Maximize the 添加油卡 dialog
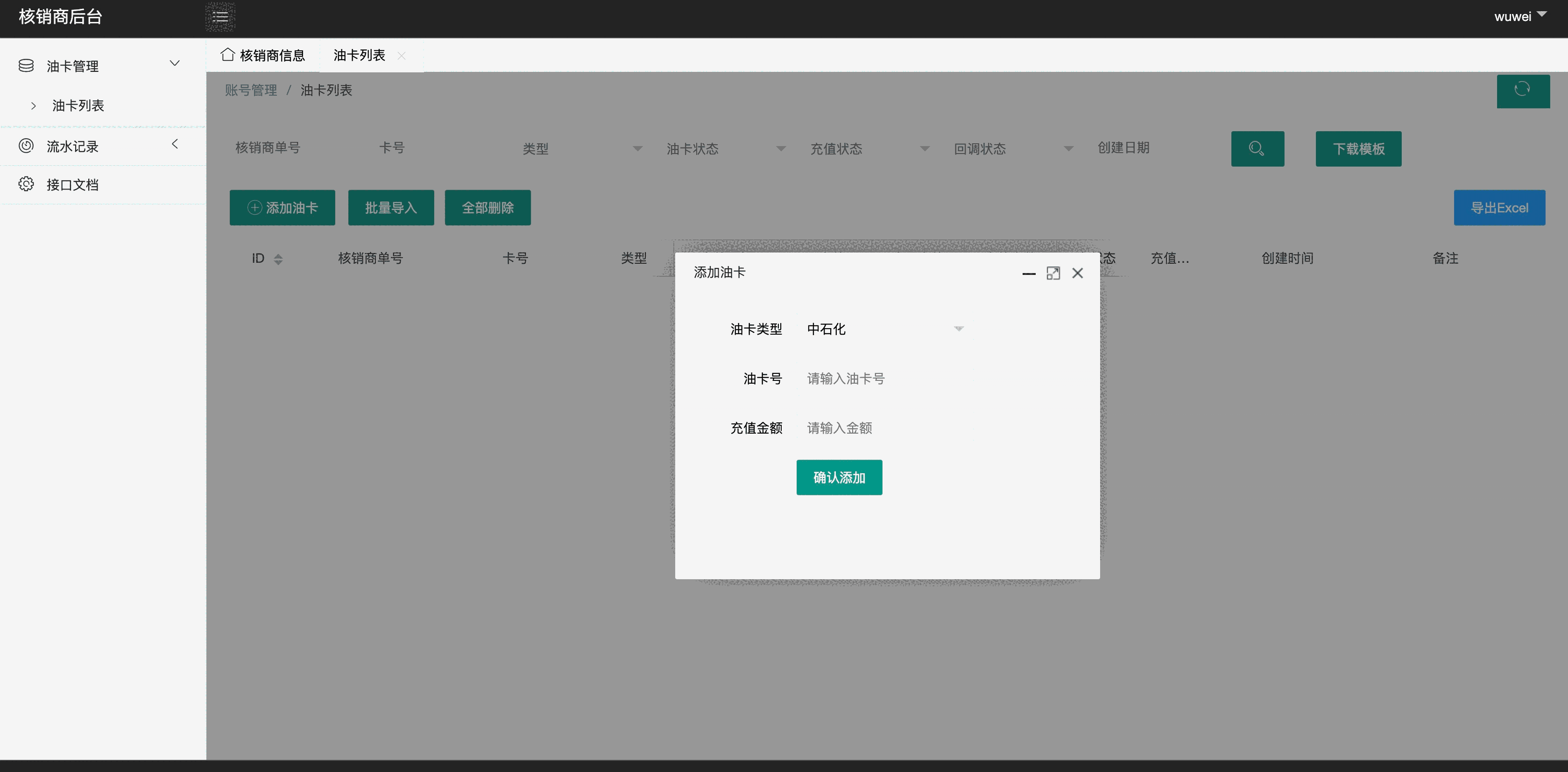This screenshot has width=1568, height=772. point(1053,273)
